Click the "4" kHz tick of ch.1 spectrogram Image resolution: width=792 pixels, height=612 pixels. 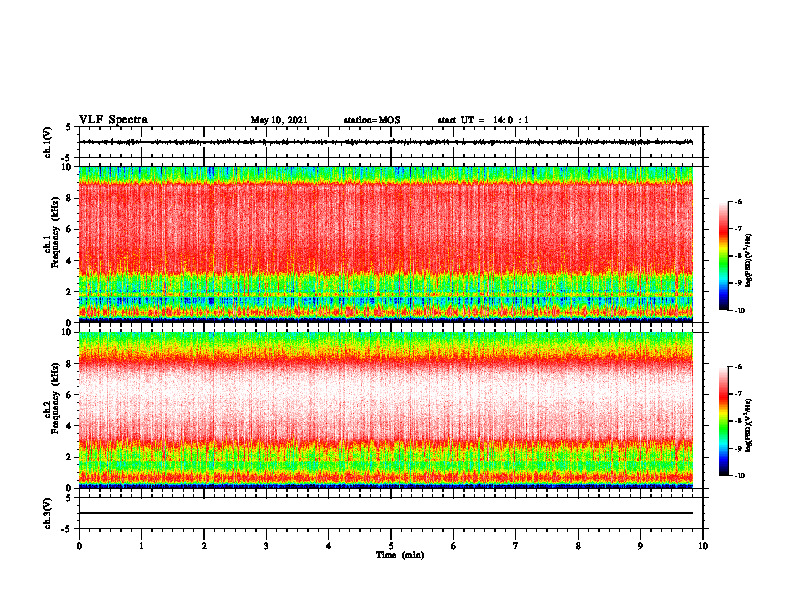(x=69, y=261)
